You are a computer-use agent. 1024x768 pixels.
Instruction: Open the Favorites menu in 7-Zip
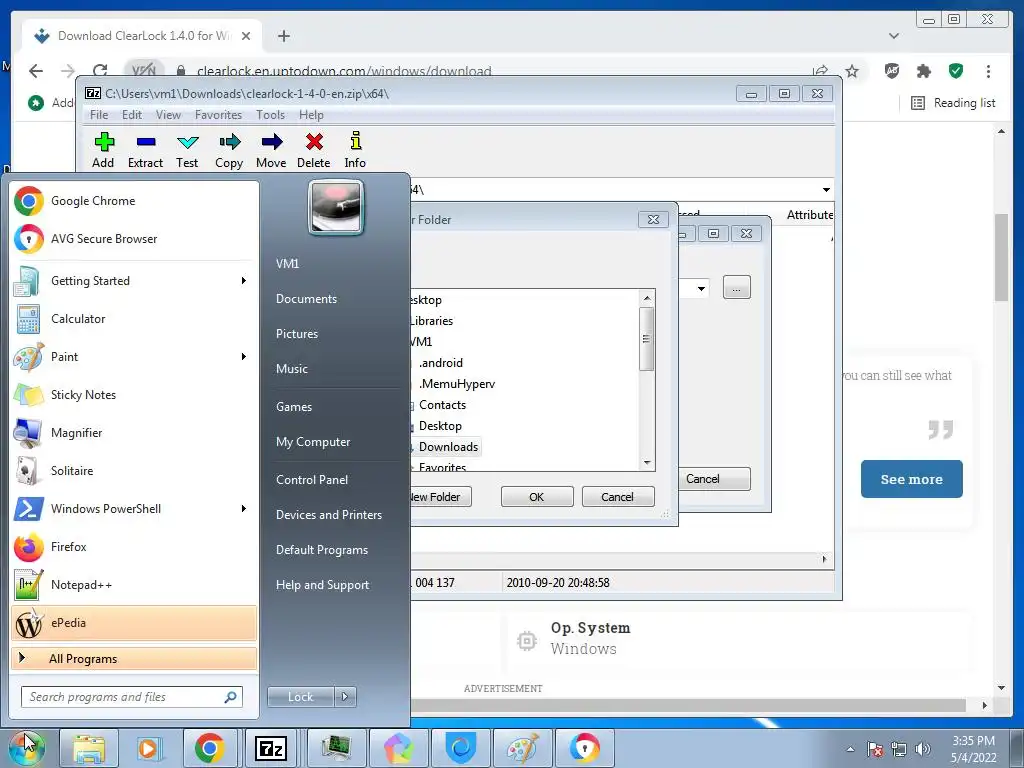coord(218,115)
